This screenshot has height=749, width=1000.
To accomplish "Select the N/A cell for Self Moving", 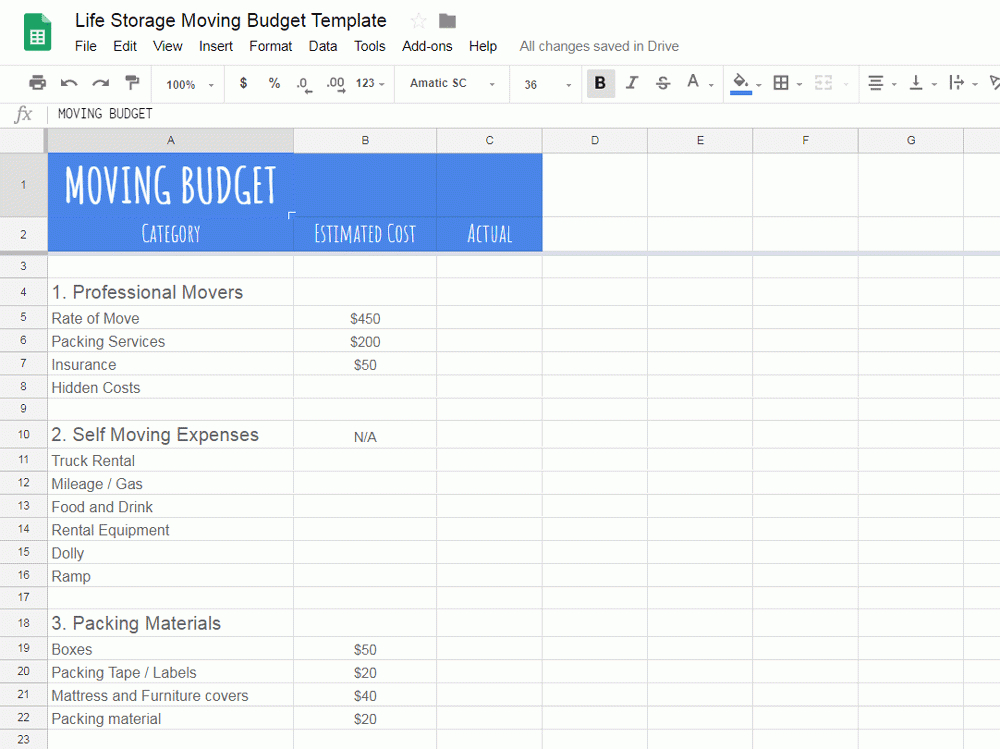I will pos(365,435).
